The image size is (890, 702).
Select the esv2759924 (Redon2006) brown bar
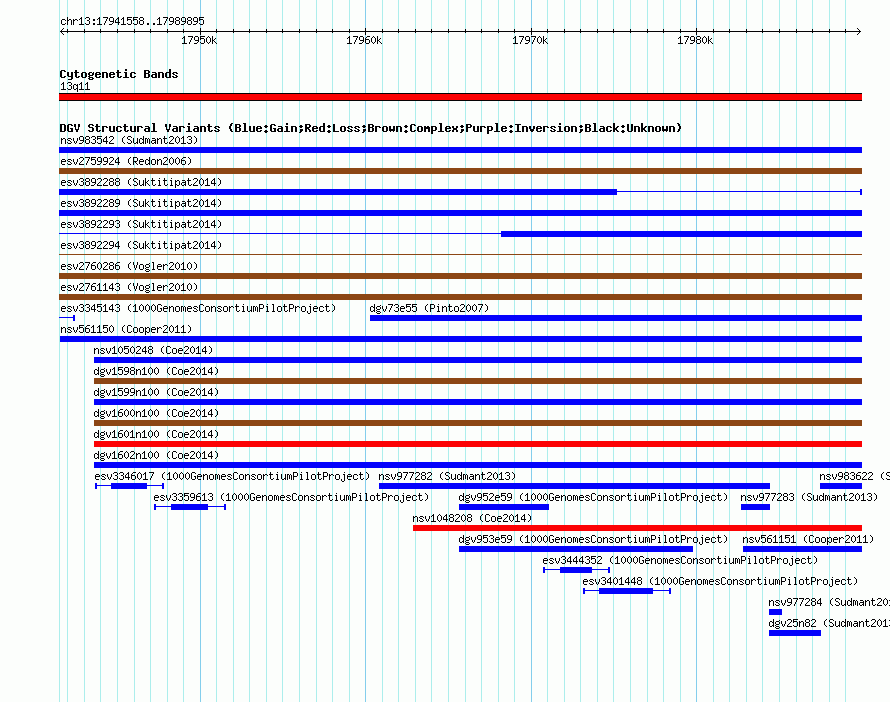pyautogui.click(x=460, y=171)
